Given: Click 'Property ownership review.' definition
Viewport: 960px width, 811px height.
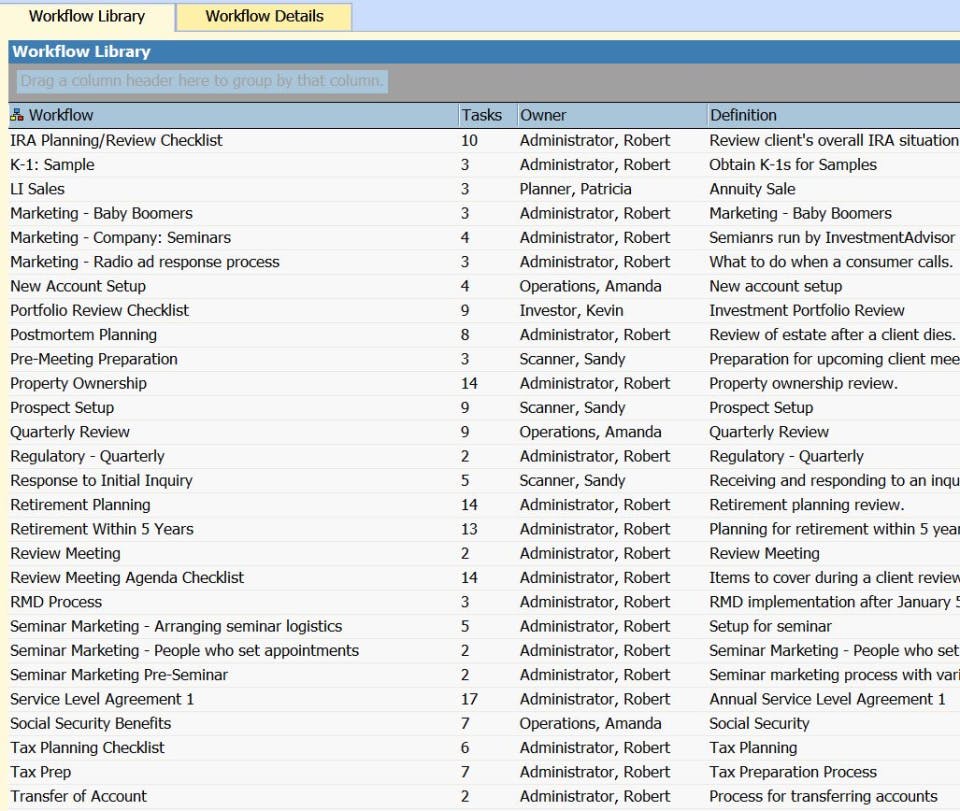Looking at the screenshot, I should [803, 383].
